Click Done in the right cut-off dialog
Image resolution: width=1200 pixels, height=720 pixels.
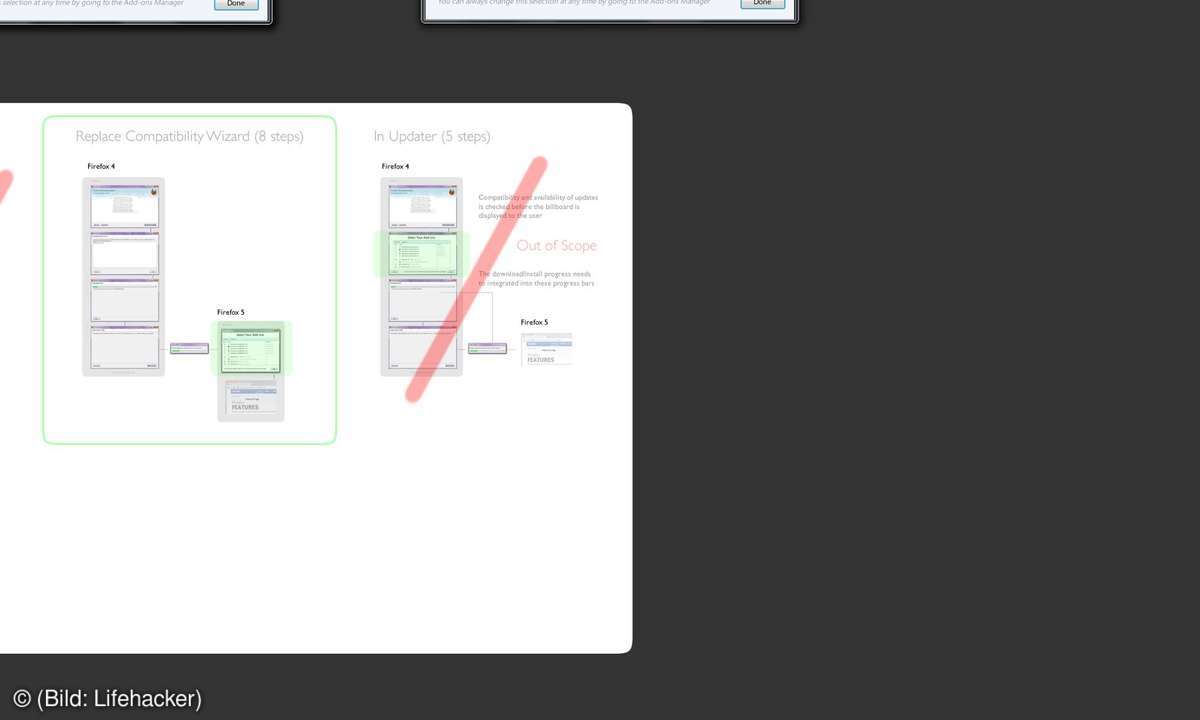[762, 4]
